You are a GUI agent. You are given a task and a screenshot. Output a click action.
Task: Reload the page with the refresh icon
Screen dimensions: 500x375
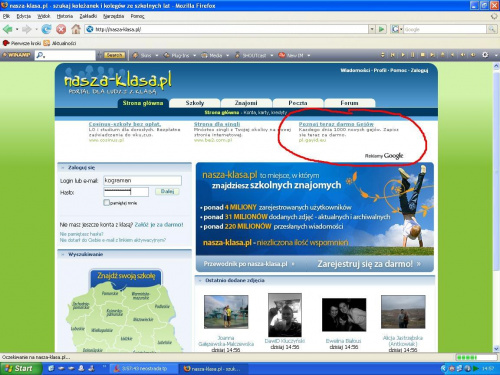coord(46,29)
